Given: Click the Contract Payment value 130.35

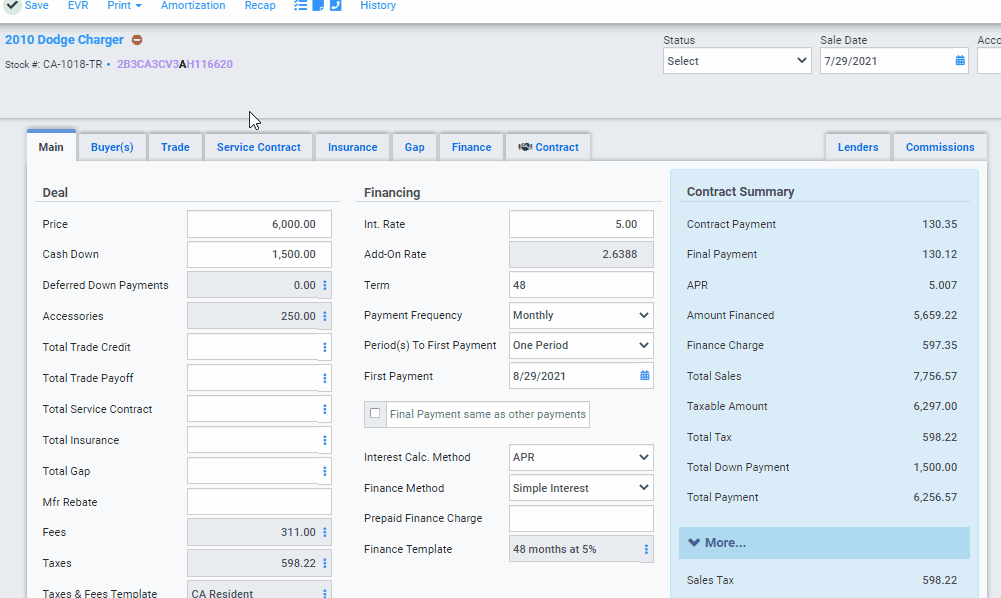Looking at the screenshot, I should click(939, 224).
